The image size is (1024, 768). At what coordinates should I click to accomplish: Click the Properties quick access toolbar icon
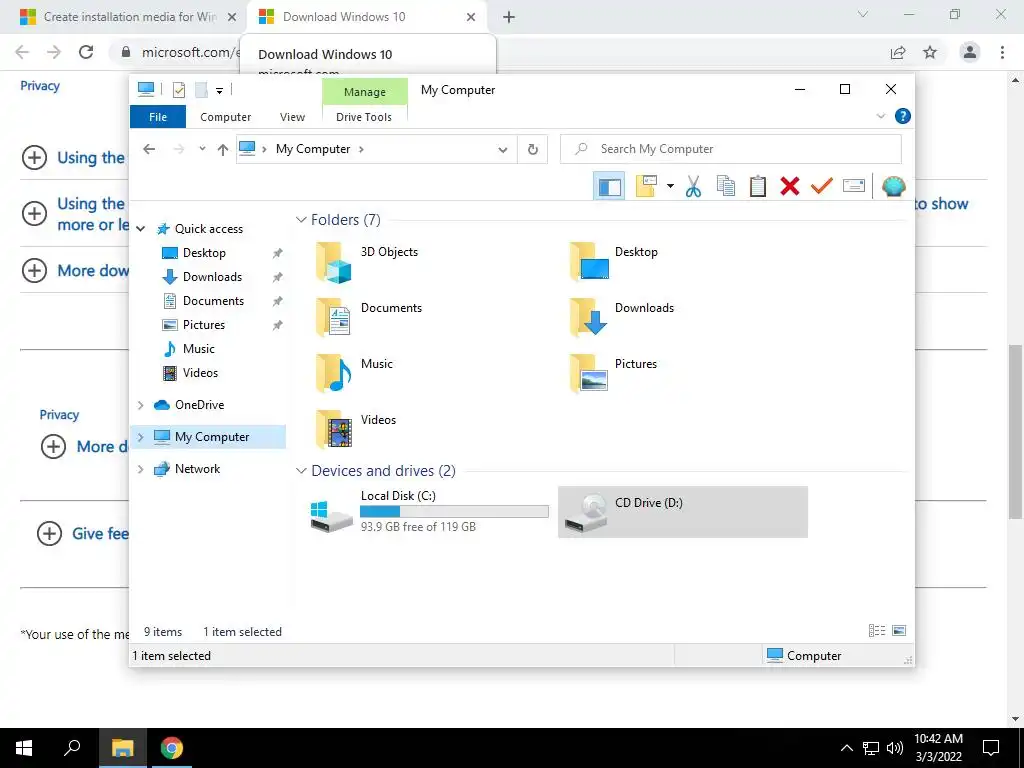[x=178, y=90]
